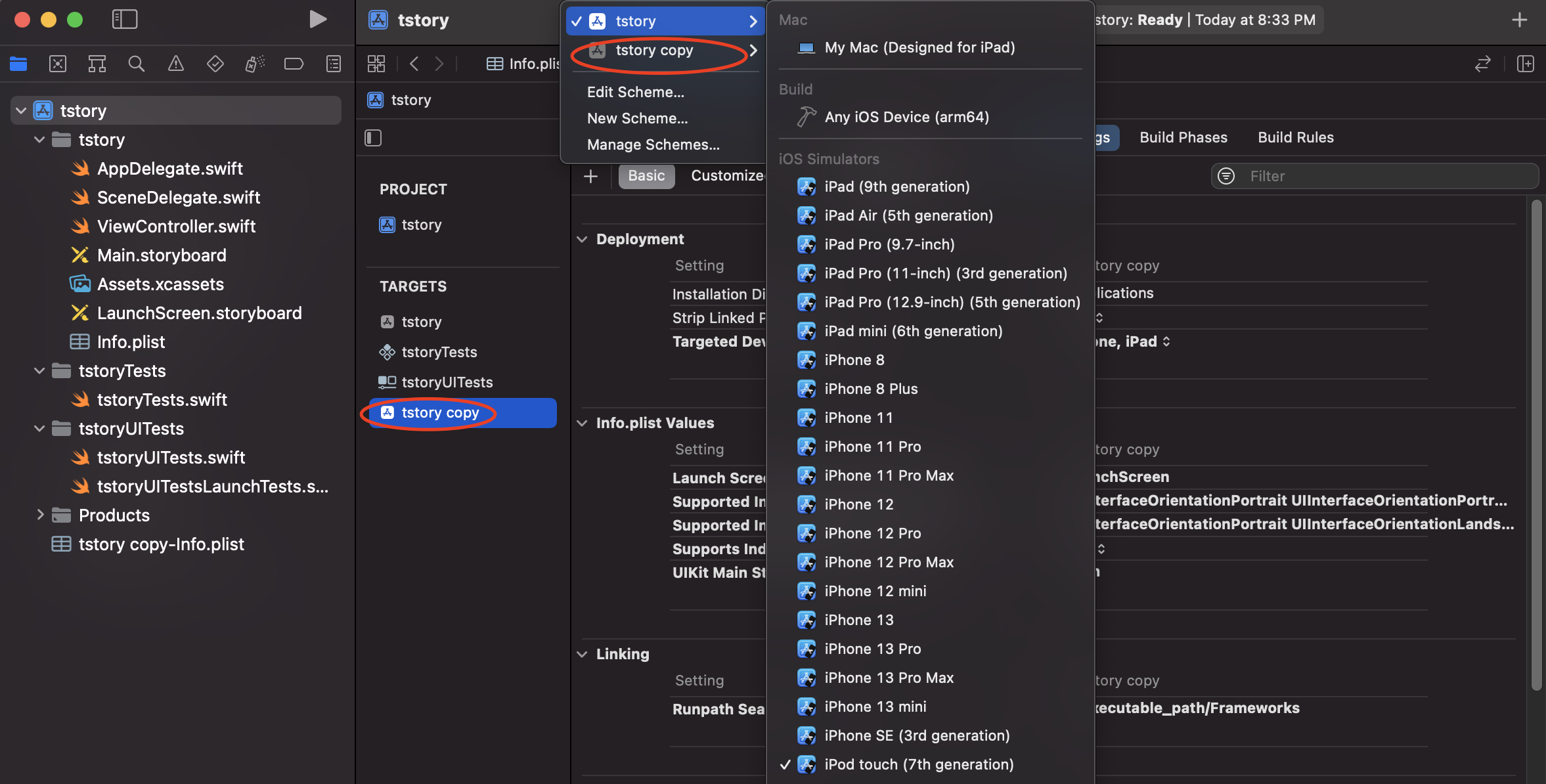This screenshot has height=784, width=1546.
Task: Expand the Products folder
Action: [x=40, y=515]
